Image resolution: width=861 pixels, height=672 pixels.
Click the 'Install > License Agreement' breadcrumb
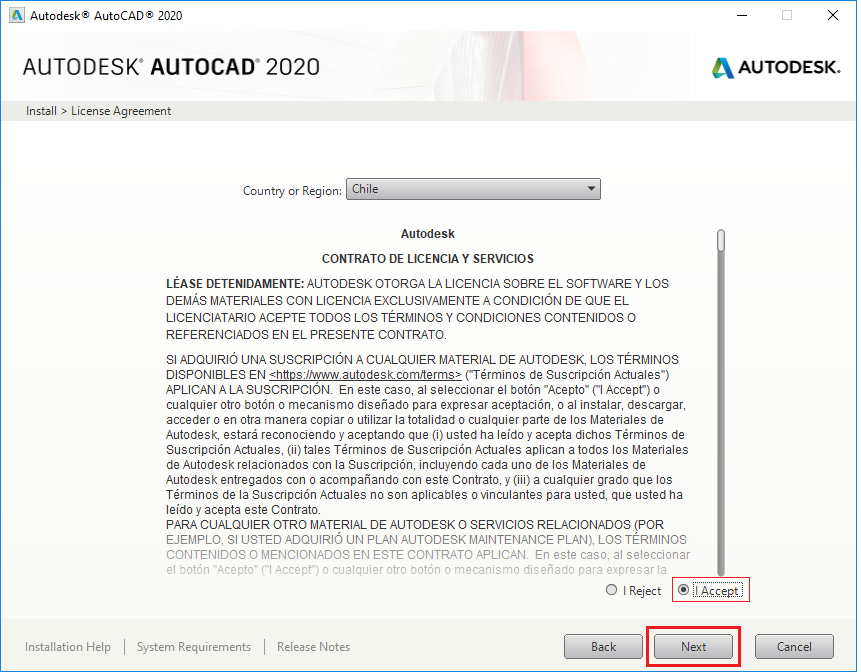click(x=98, y=111)
